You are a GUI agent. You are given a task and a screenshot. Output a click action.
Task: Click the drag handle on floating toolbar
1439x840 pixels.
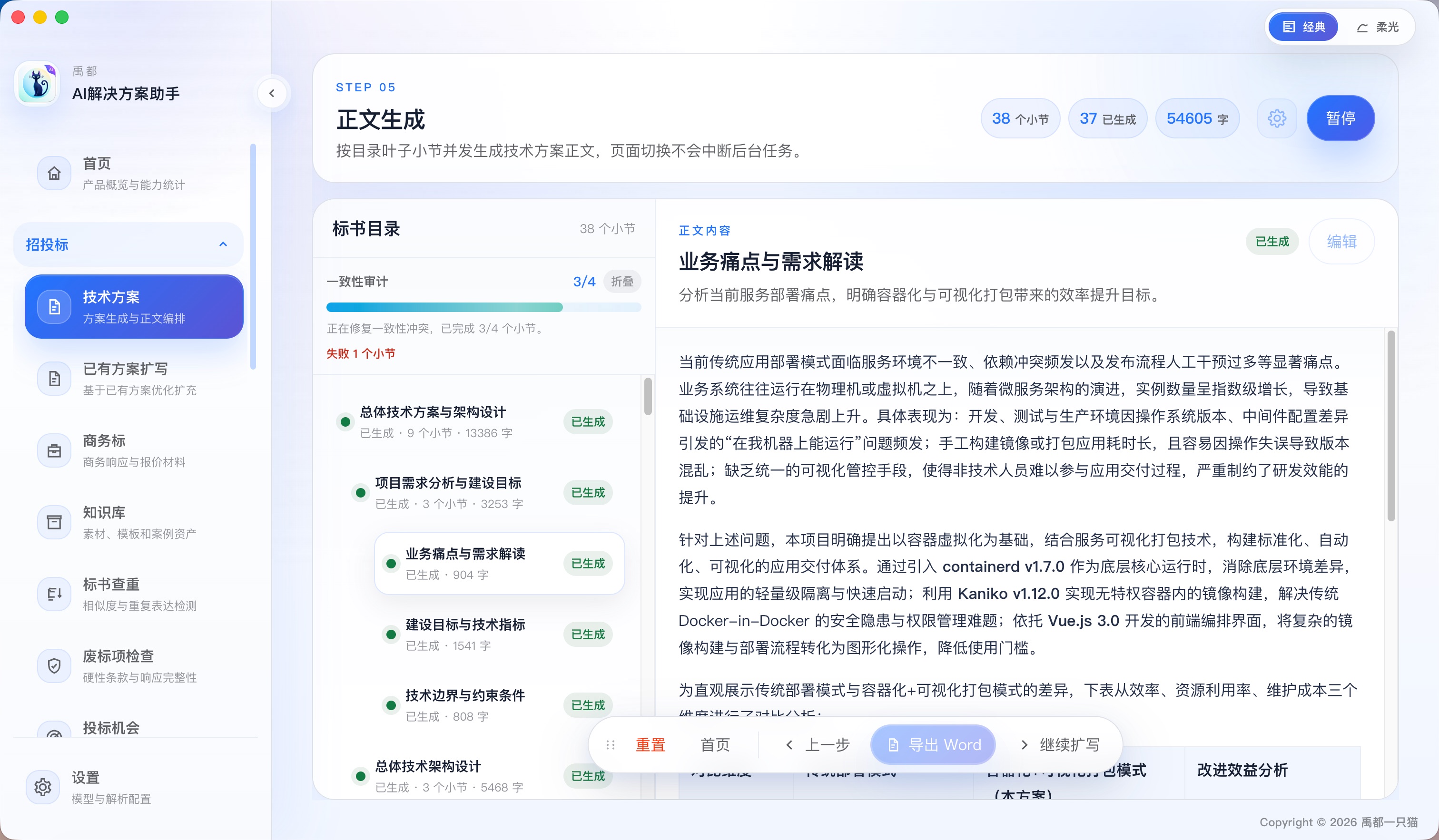pos(611,745)
